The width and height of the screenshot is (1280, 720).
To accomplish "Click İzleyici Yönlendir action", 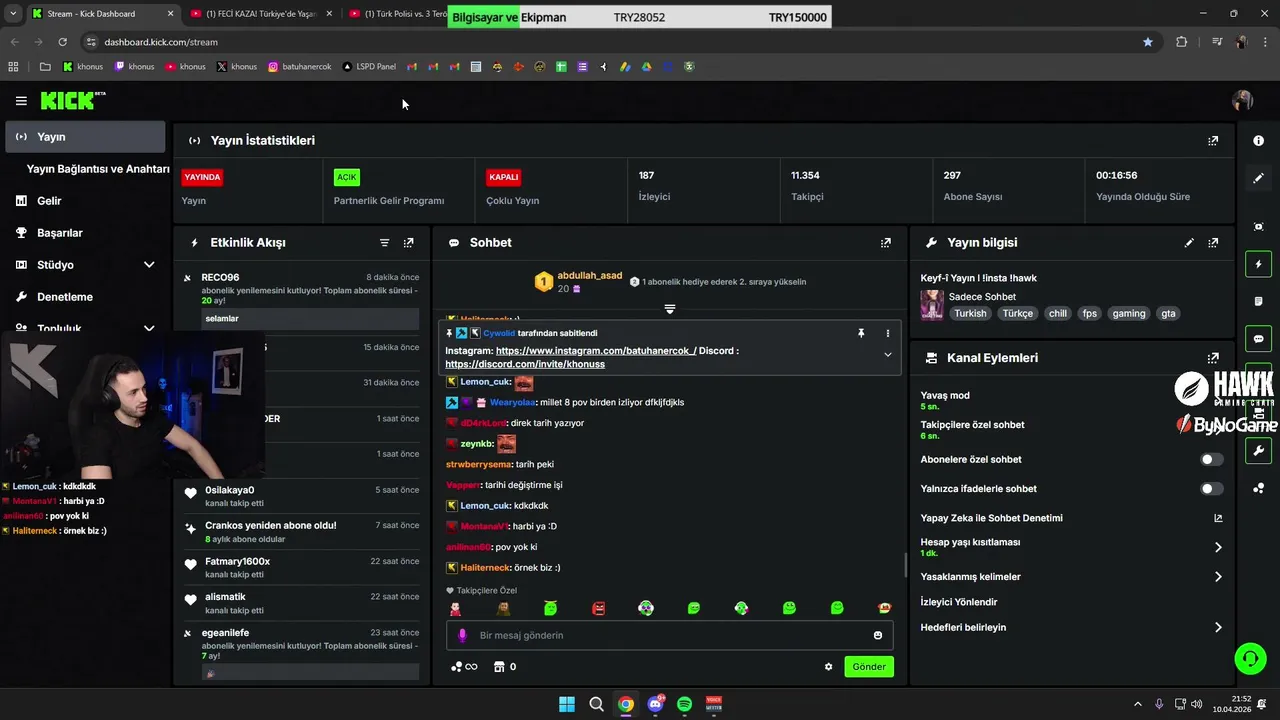I will [959, 602].
